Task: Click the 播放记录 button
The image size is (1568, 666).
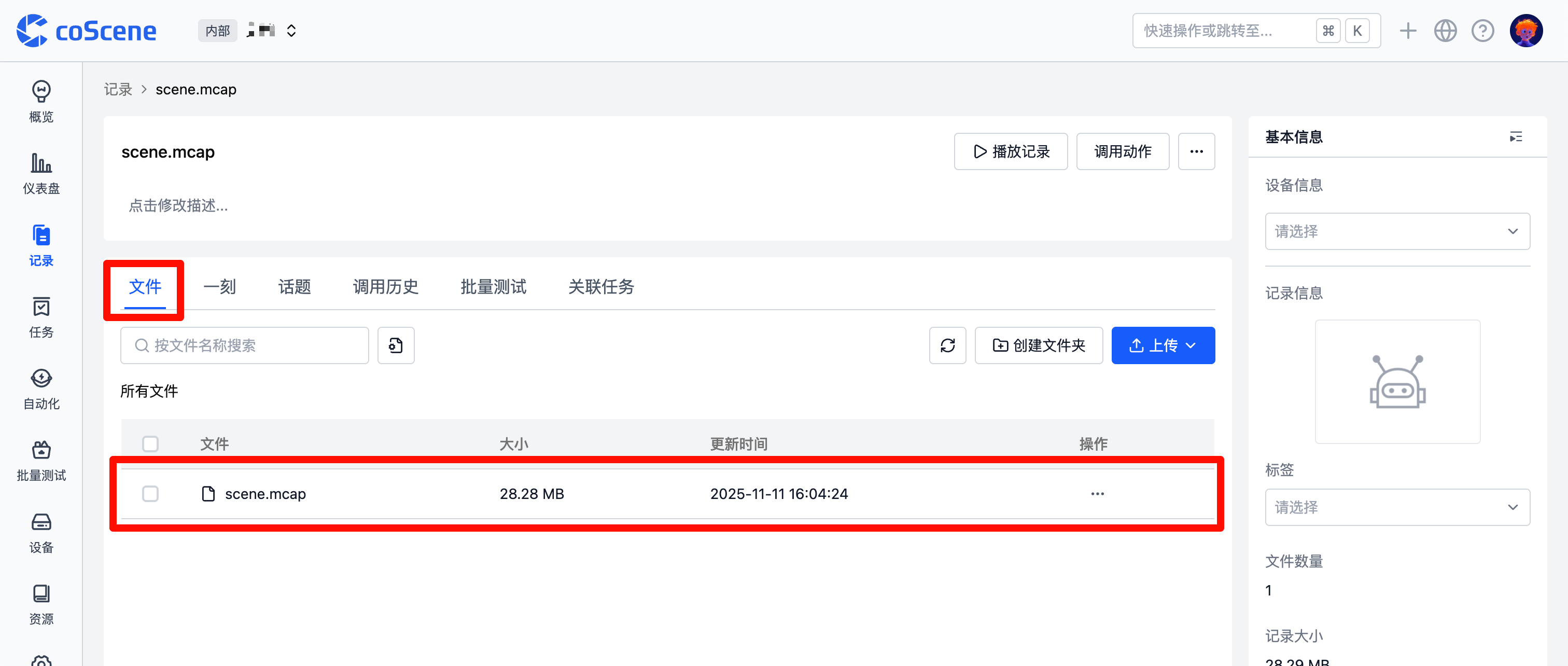Action: click(1011, 151)
